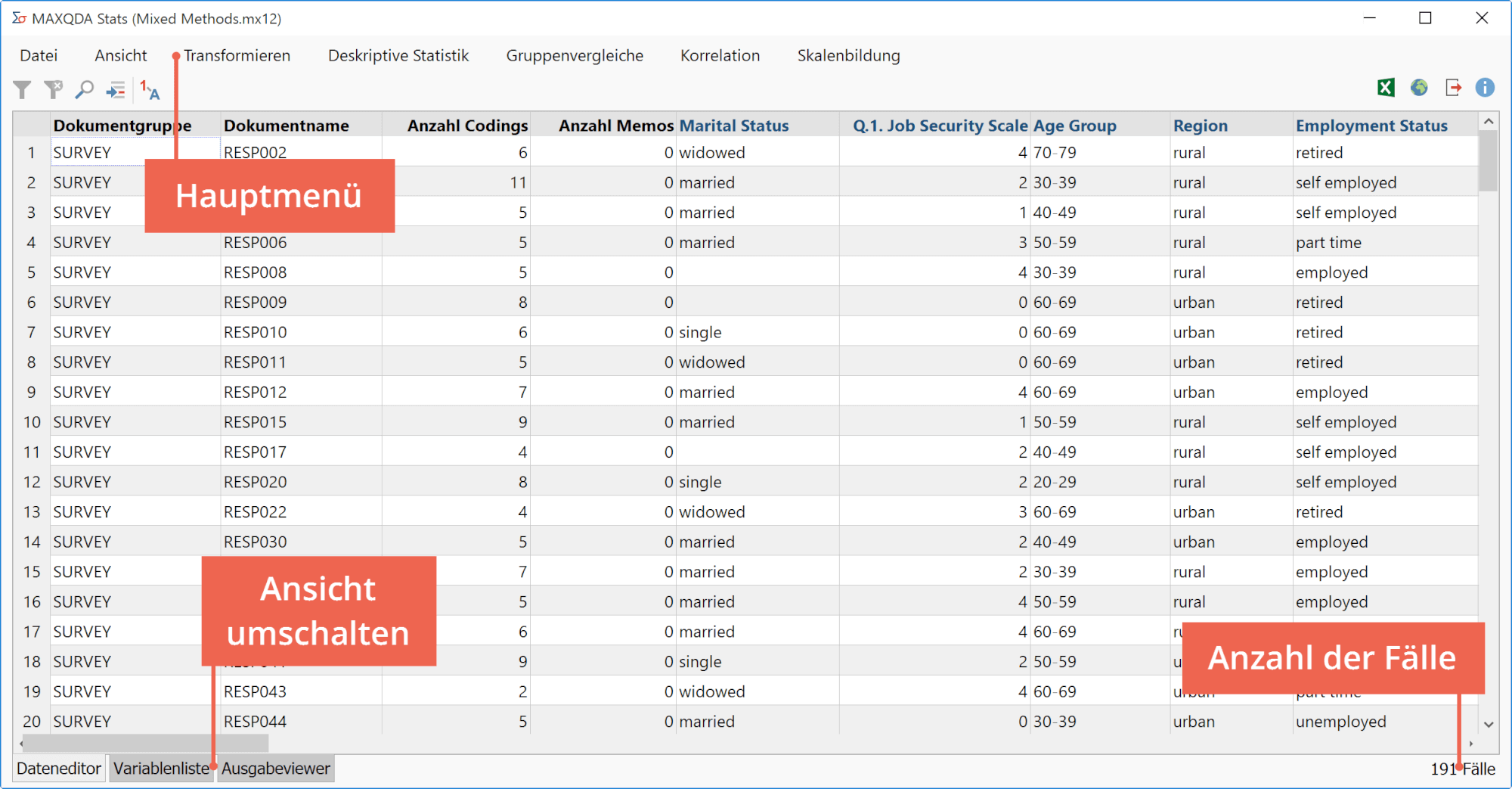Click the filter funnel icon
This screenshot has width=1512, height=789.
coord(23,90)
